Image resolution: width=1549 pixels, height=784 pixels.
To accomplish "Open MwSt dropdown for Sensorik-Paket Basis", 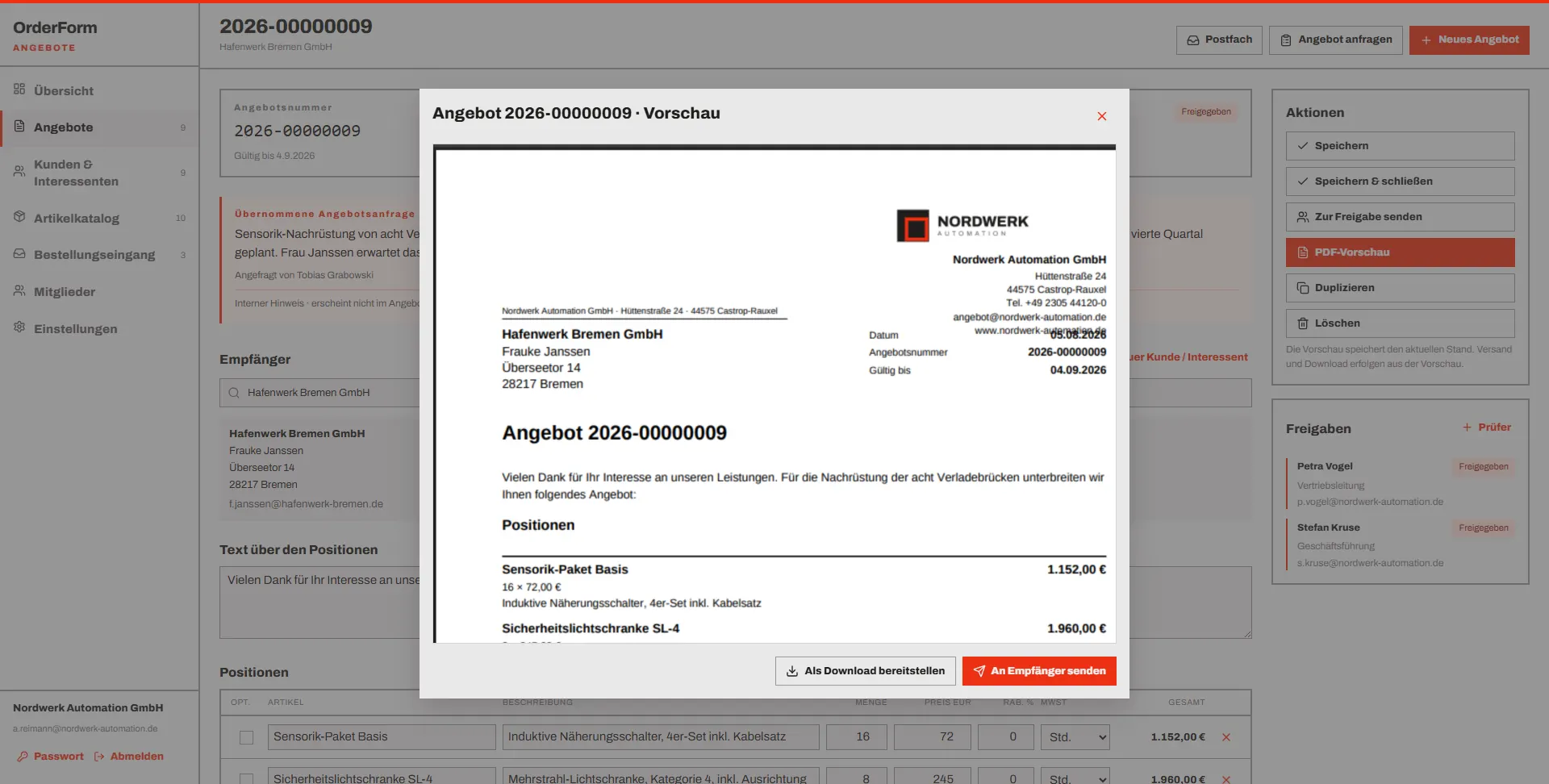I will point(1075,737).
